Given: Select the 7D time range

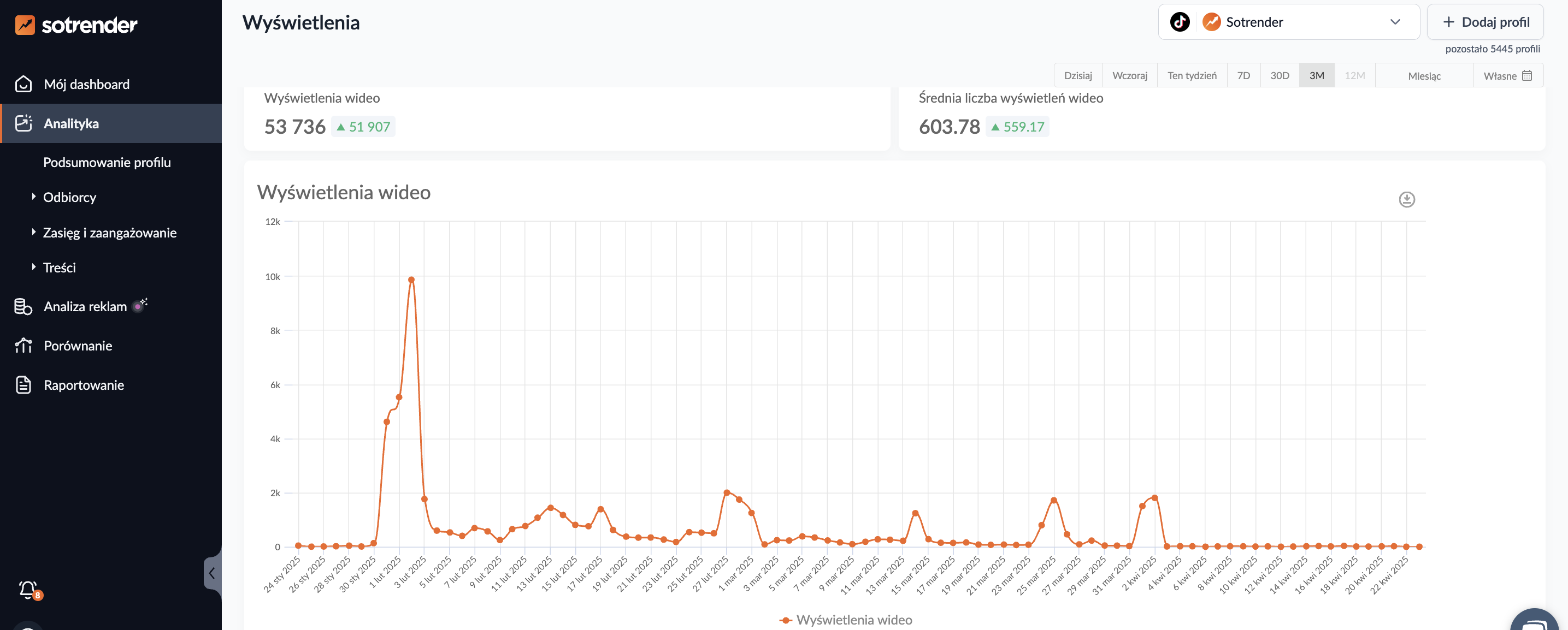Looking at the screenshot, I should tap(1243, 75).
